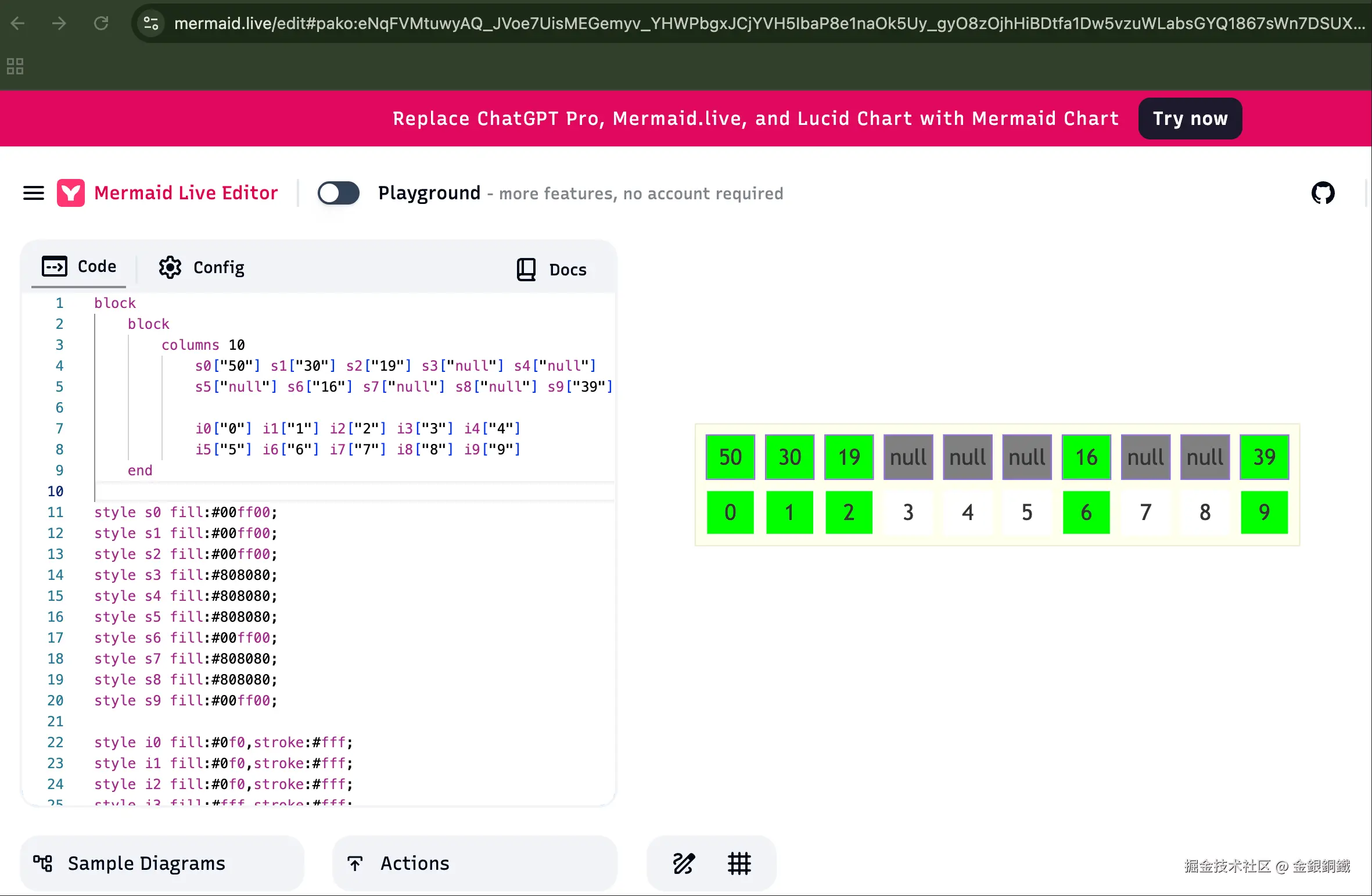Click the browser apps grid icon
Screen dimensions: 1372x896
[15, 66]
